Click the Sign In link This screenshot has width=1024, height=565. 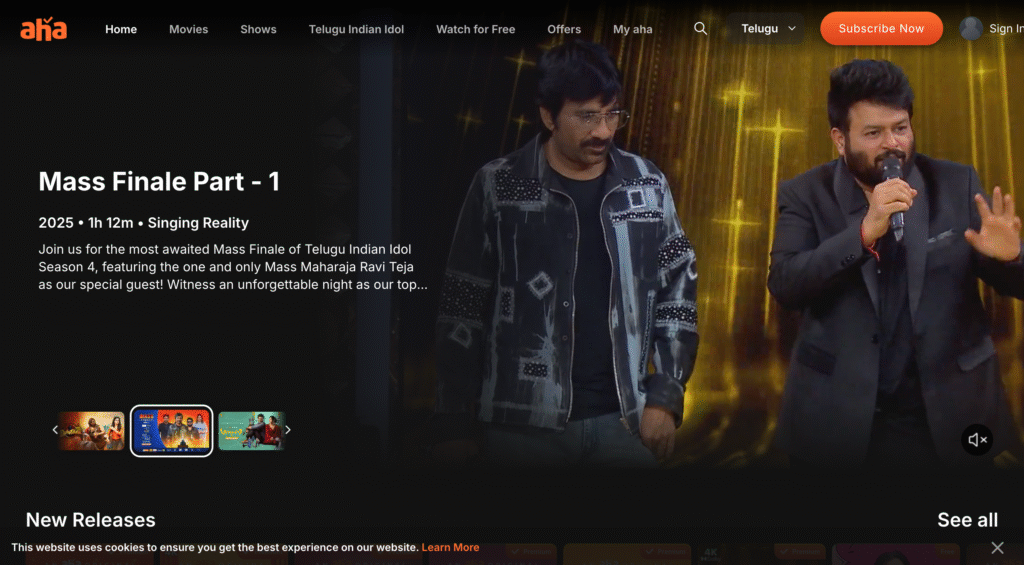coord(1006,29)
